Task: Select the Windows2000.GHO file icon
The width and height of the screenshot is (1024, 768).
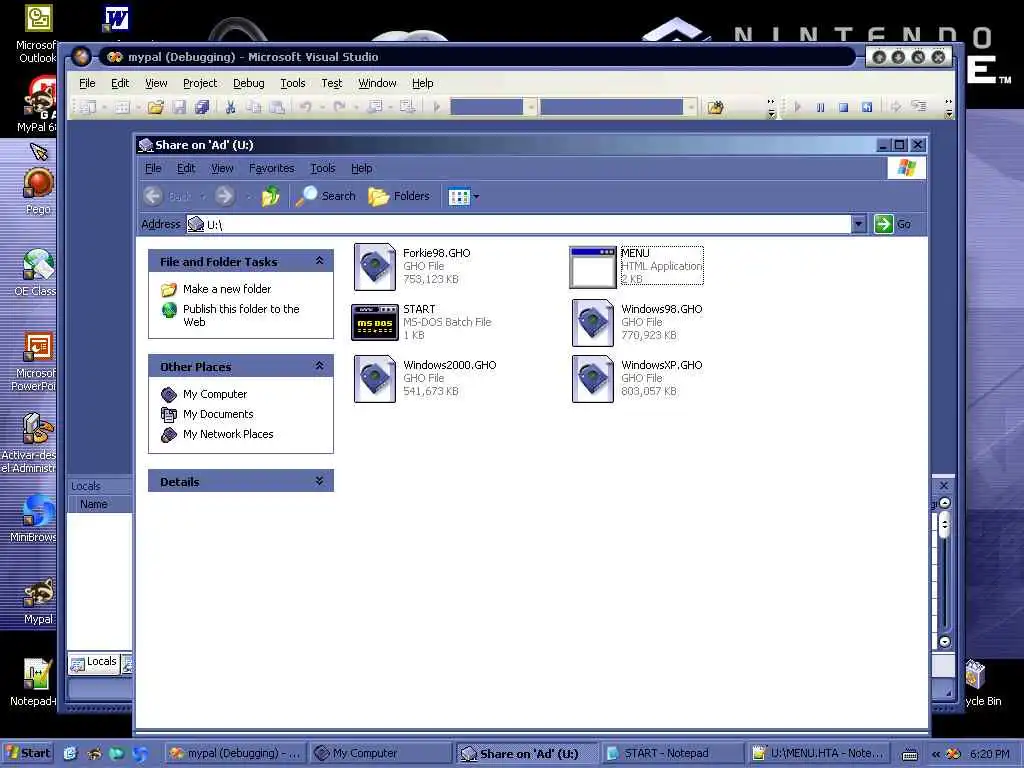Action: pyautogui.click(x=375, y=379)
